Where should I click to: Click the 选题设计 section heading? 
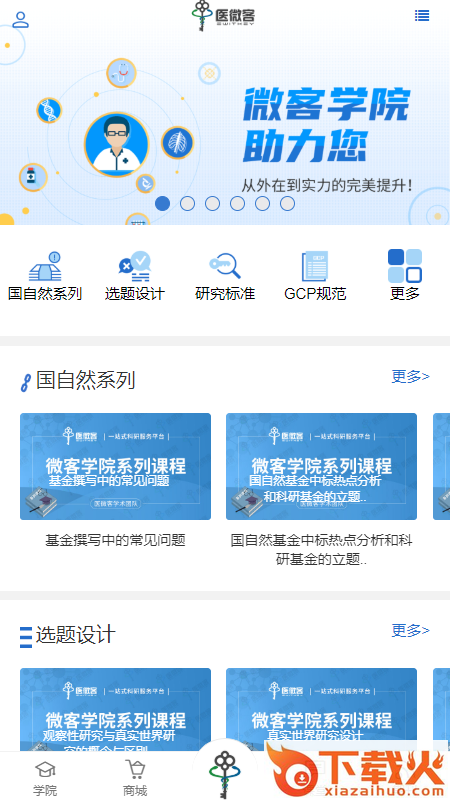(76, 635)
